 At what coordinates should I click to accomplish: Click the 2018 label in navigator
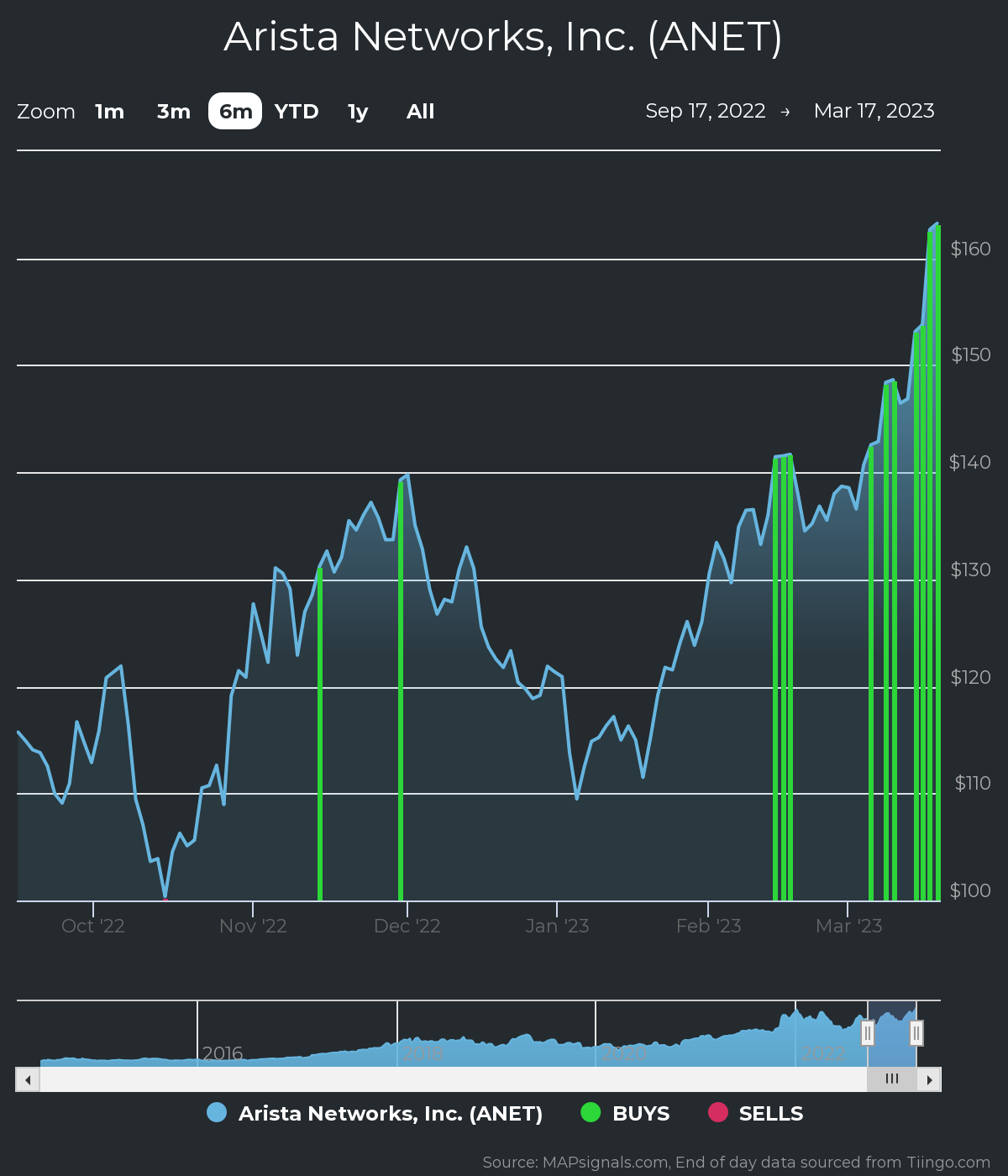tap(423, 1053)
